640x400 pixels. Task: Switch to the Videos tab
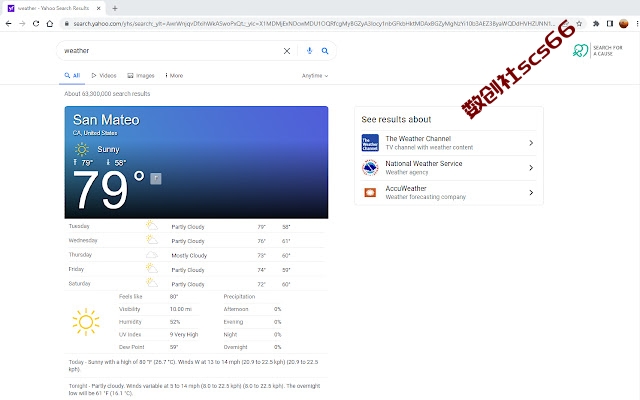[104, 76]
